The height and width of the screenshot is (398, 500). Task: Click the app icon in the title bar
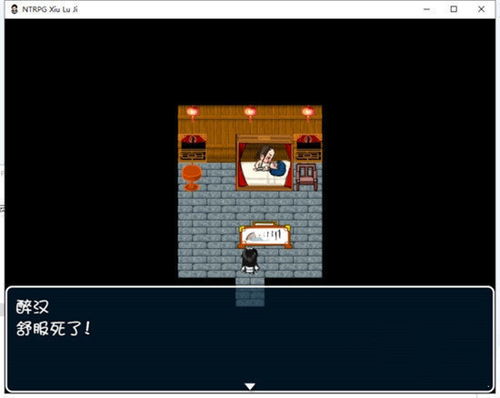pos(14,9)
